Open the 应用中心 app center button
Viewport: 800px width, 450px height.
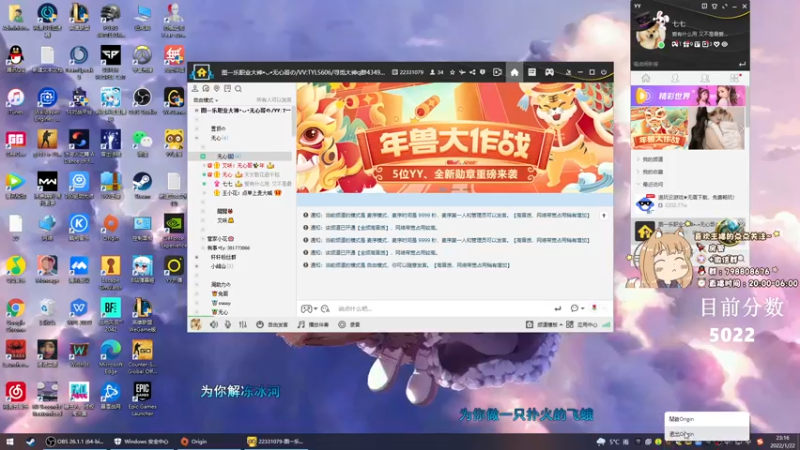tap(582, 324)
